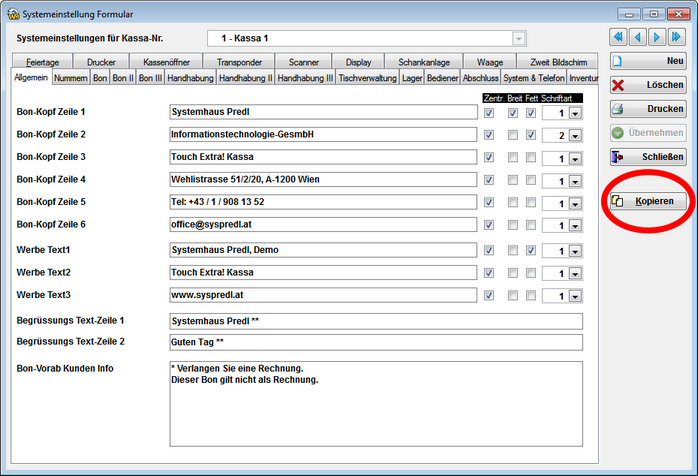Open Schriftart dropdown for Werbe Text2
Viewport: 698px width, 476px height.
[575, 274]
